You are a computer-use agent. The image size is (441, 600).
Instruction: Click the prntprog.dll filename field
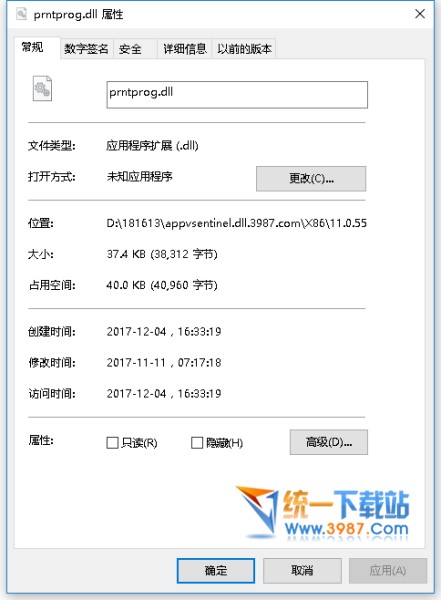click(x=237, y=95)
